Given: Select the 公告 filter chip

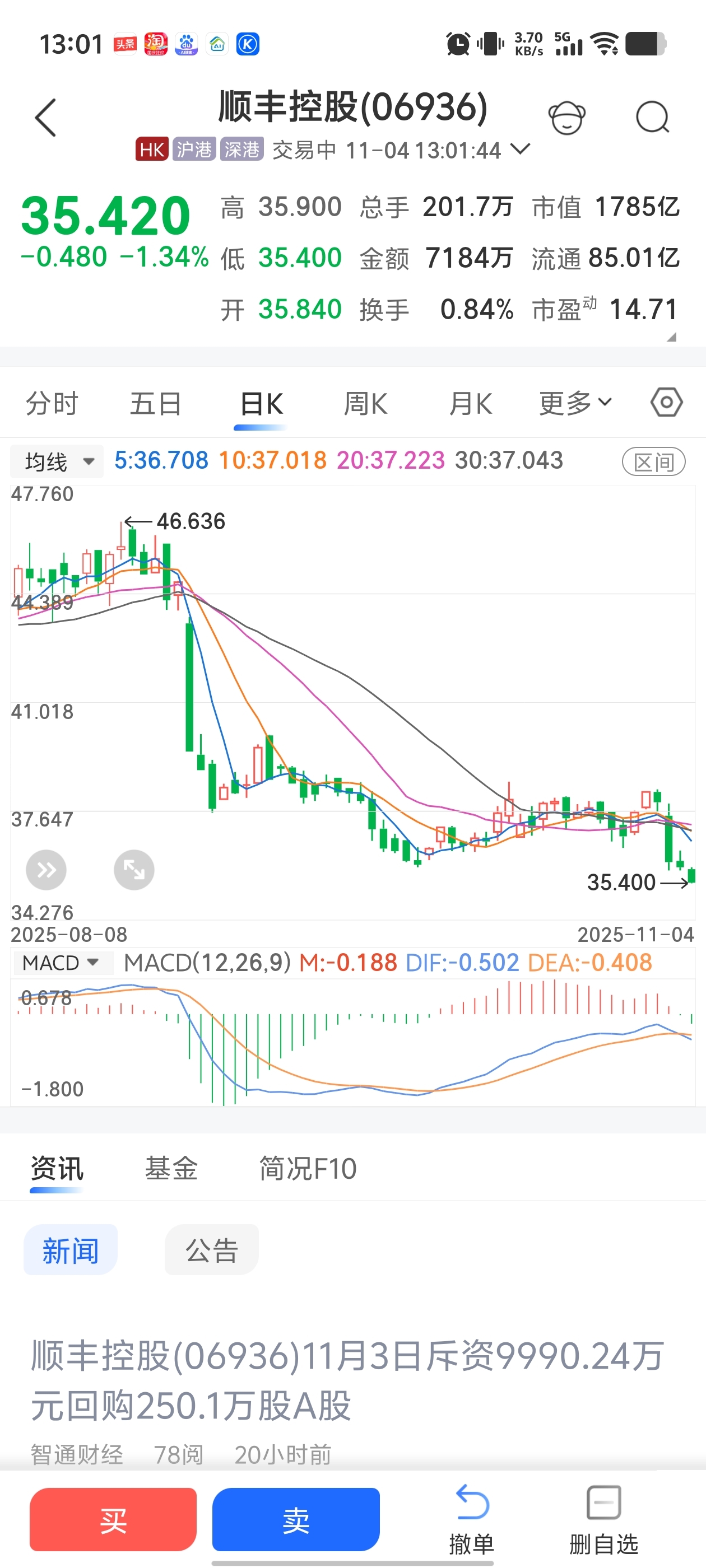Looking at the screenshot, I should coord(212,1250).
